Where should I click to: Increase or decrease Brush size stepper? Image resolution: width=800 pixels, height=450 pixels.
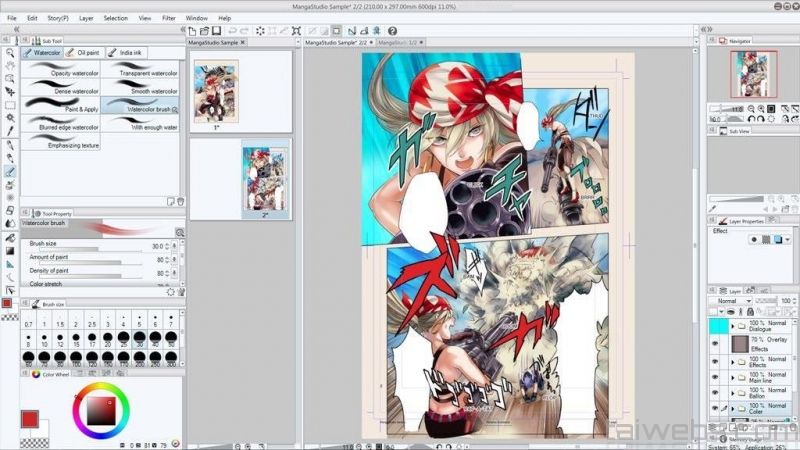(x=167, y=246)
